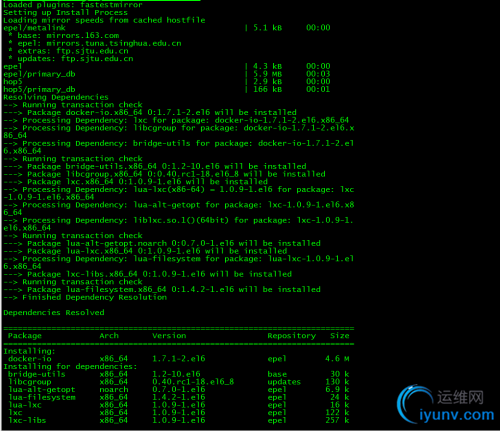Screen dimensions: 500x431
Task: Click the 'Version' column header
Action: pos(169,336)
